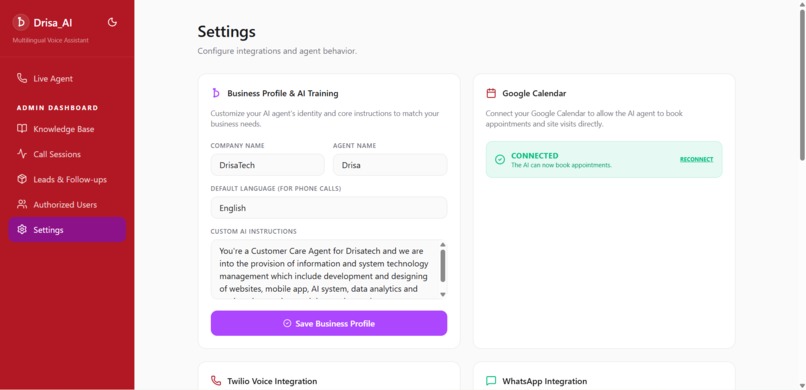Open the Live Agent page
Image resolution: width=806 pixels, height=390 pixels.
[67, 79]
